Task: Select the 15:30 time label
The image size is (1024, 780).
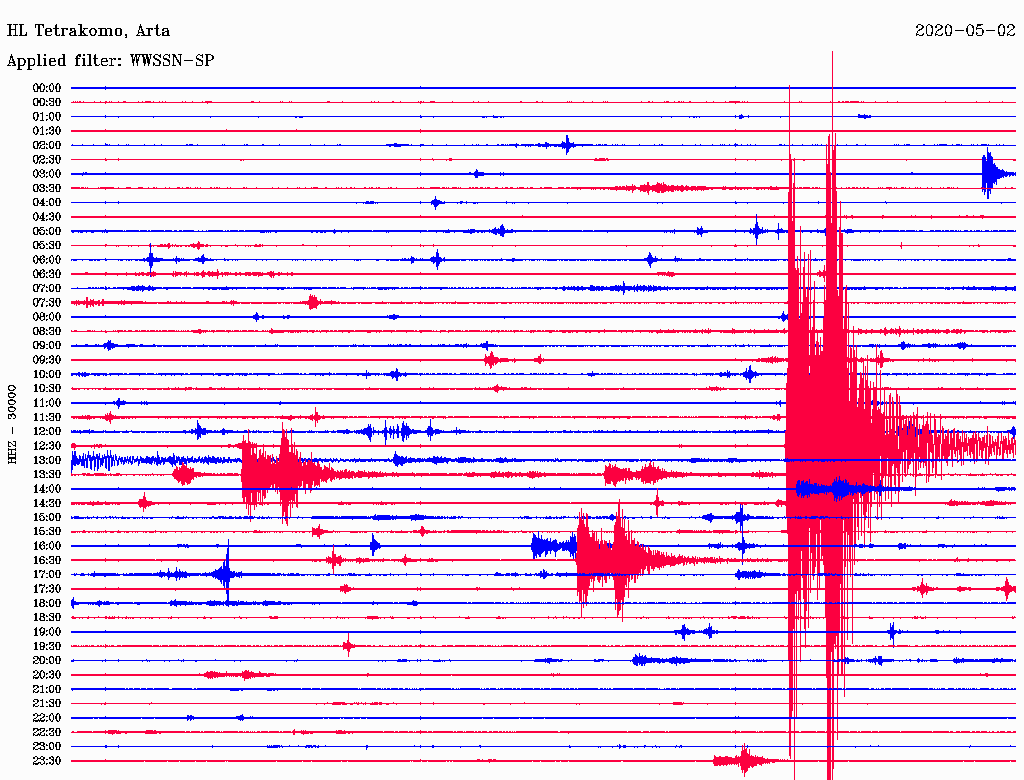Action: (x=46, y=532)
